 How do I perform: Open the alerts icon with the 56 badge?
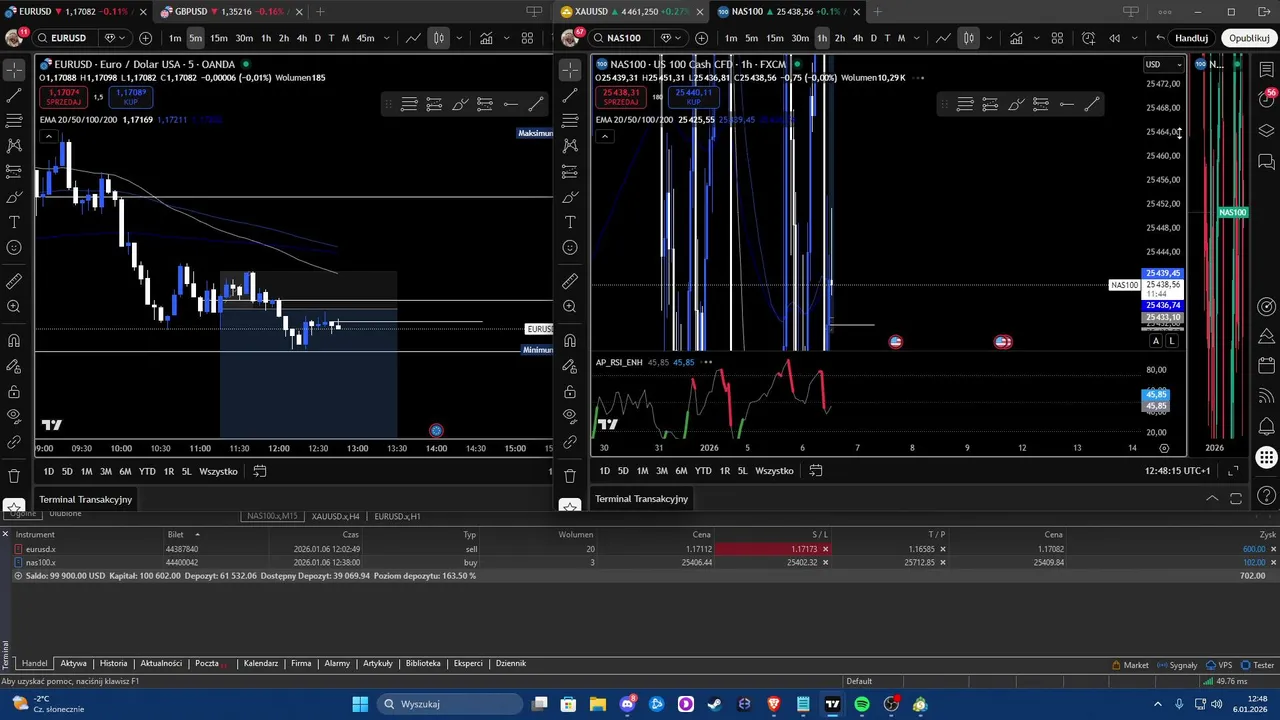coord(1266,98)
